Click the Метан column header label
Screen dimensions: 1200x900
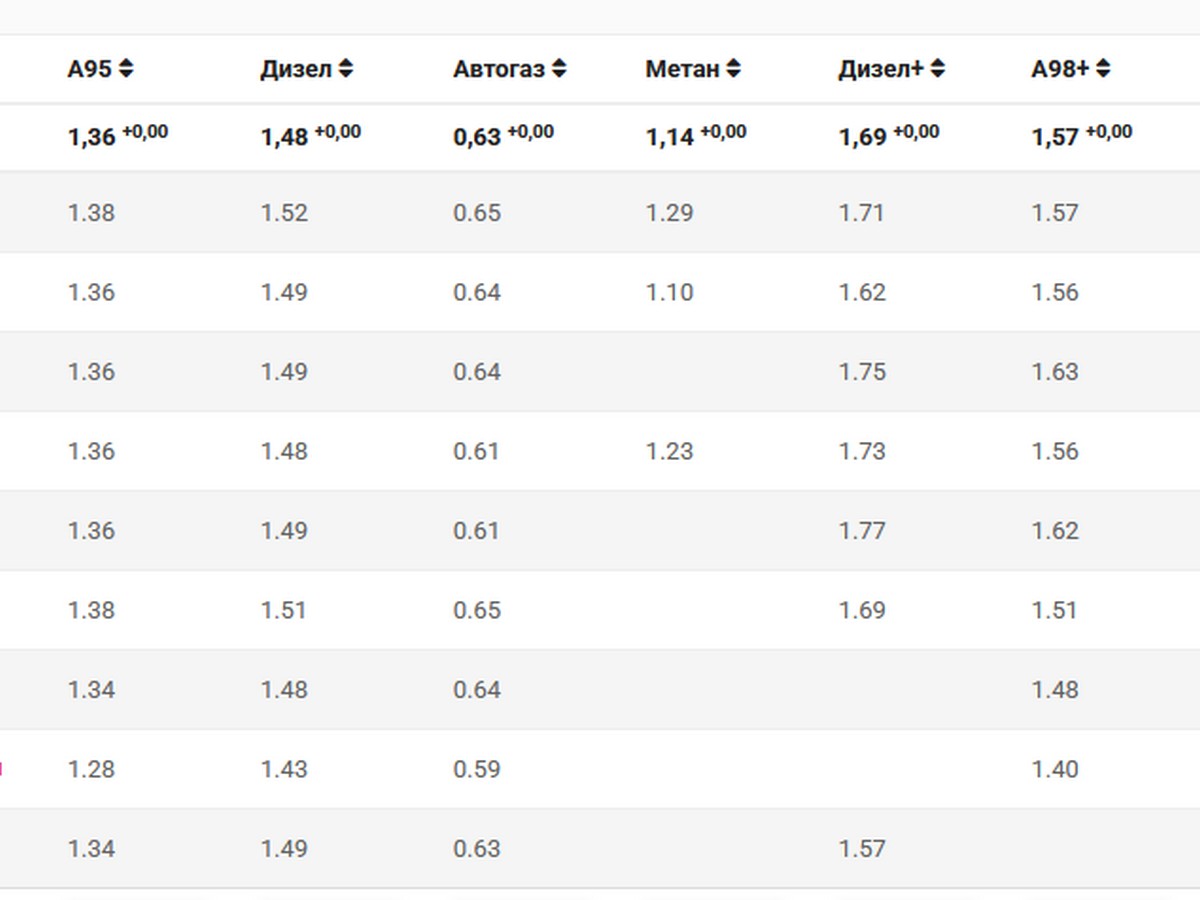tap(682, 69)
